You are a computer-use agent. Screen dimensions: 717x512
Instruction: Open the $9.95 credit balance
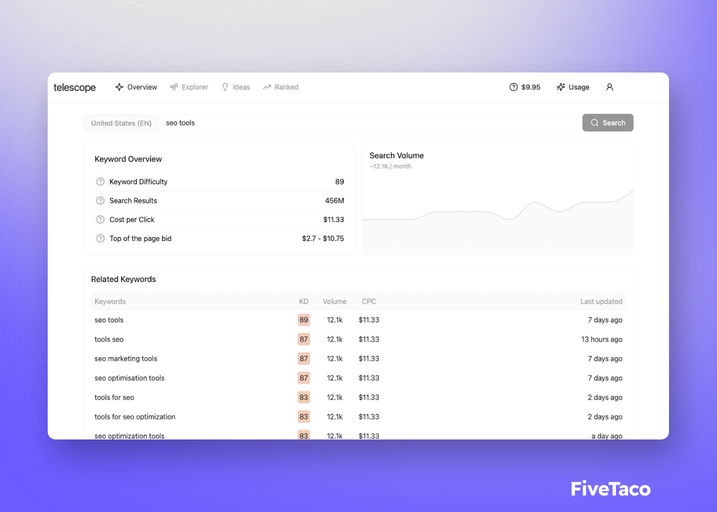click(525, 87)
